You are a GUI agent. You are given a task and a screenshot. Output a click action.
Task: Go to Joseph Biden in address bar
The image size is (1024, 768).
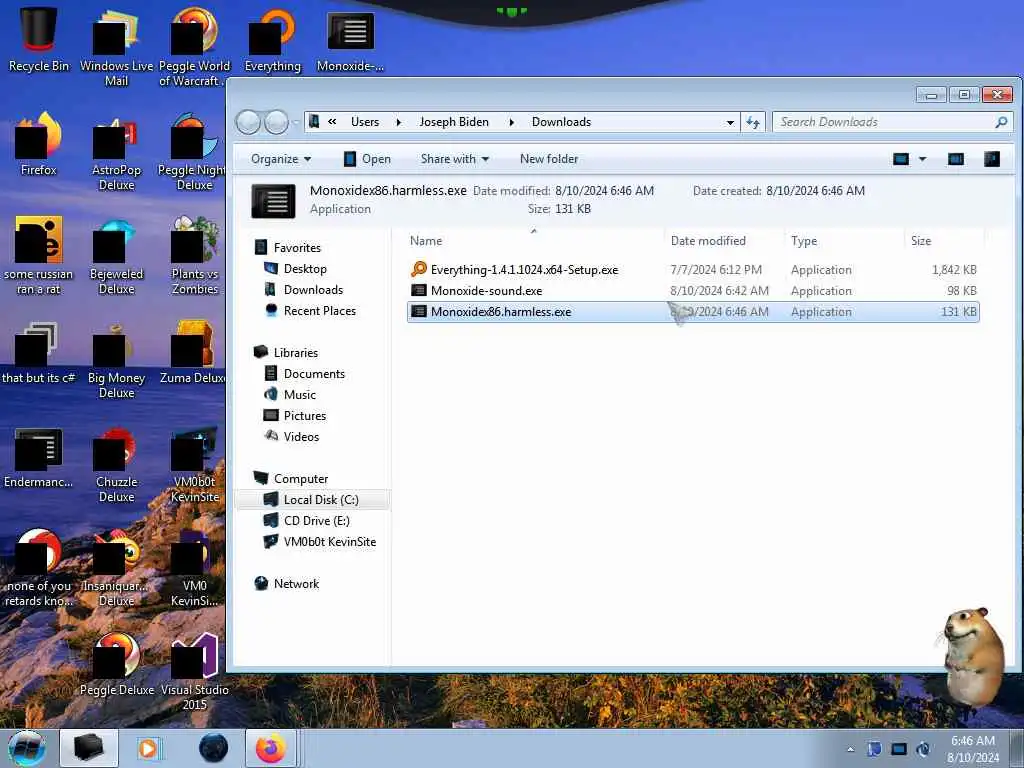(454, 122)
